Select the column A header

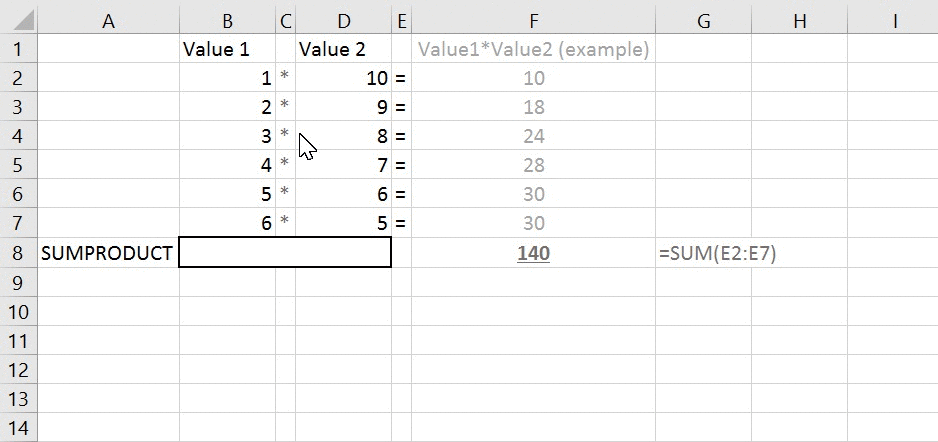coord(108,20)
